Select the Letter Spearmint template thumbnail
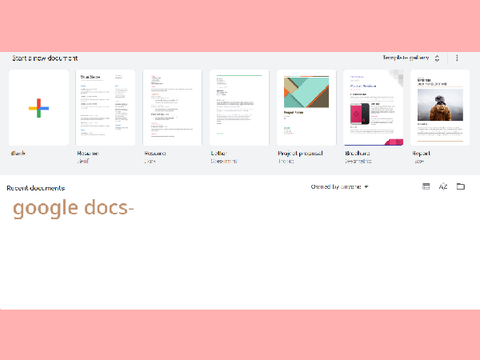Screen dimensions: 480x360 coord(239,108)
